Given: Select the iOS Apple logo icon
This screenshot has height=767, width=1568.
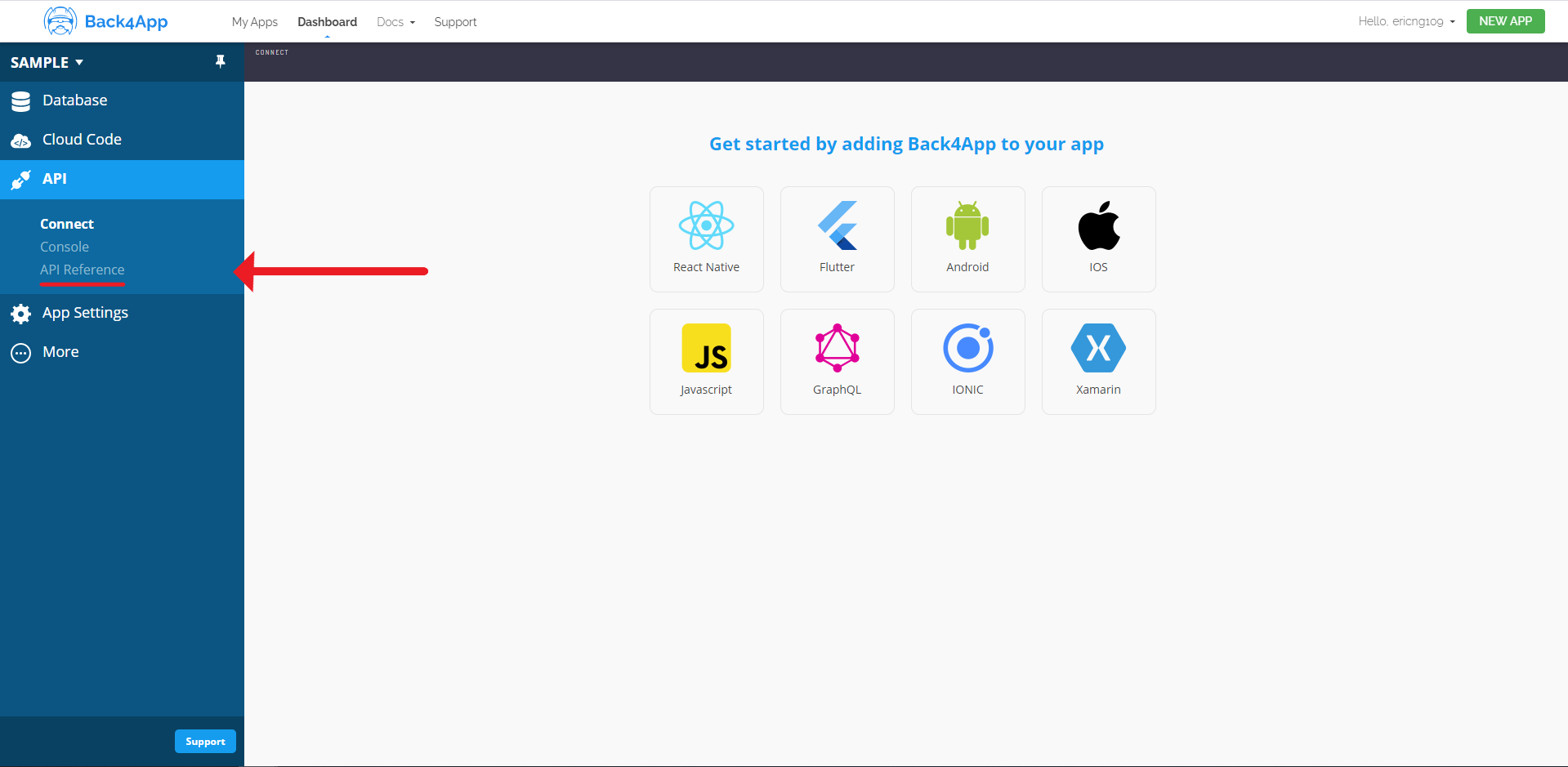Looking at the screenshot, I should tap(1099, 225).
